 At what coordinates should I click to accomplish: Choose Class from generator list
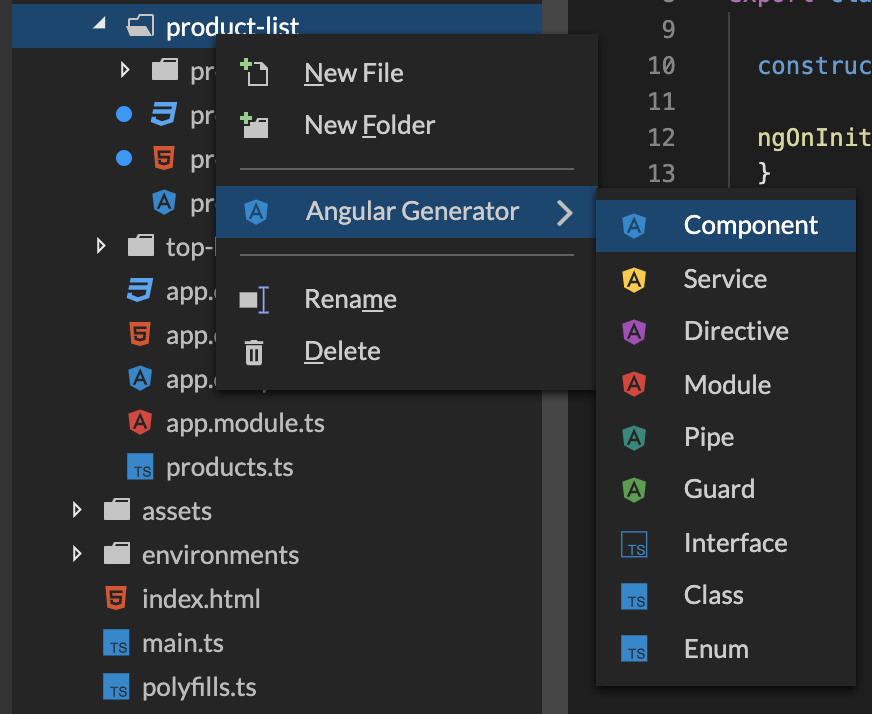click(x=725, y=596)
